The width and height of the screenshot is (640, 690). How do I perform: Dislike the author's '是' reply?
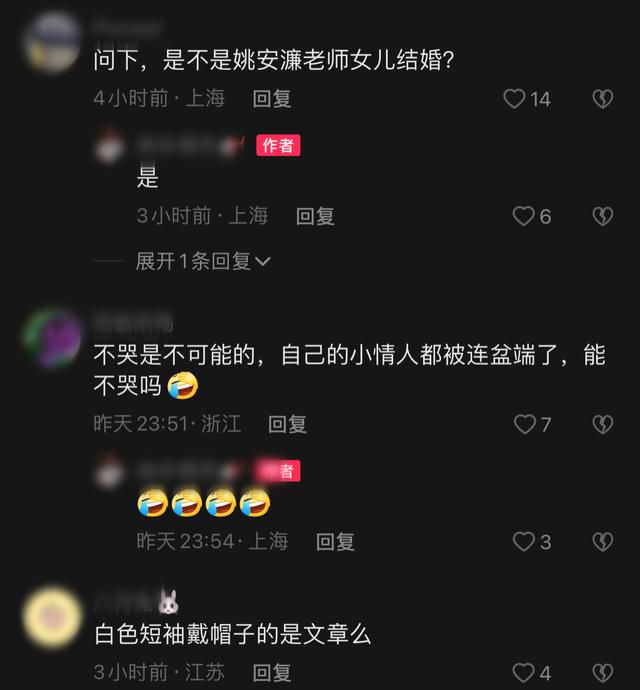click(603, 217)
